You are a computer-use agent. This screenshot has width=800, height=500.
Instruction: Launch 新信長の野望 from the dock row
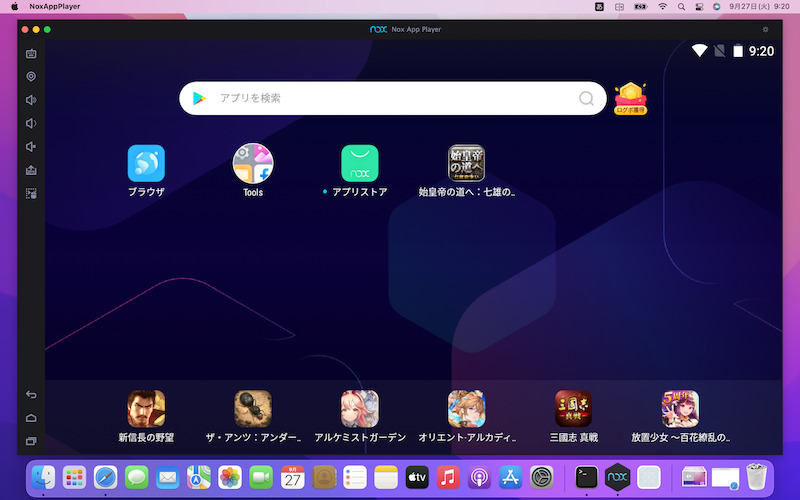[146, 409]
